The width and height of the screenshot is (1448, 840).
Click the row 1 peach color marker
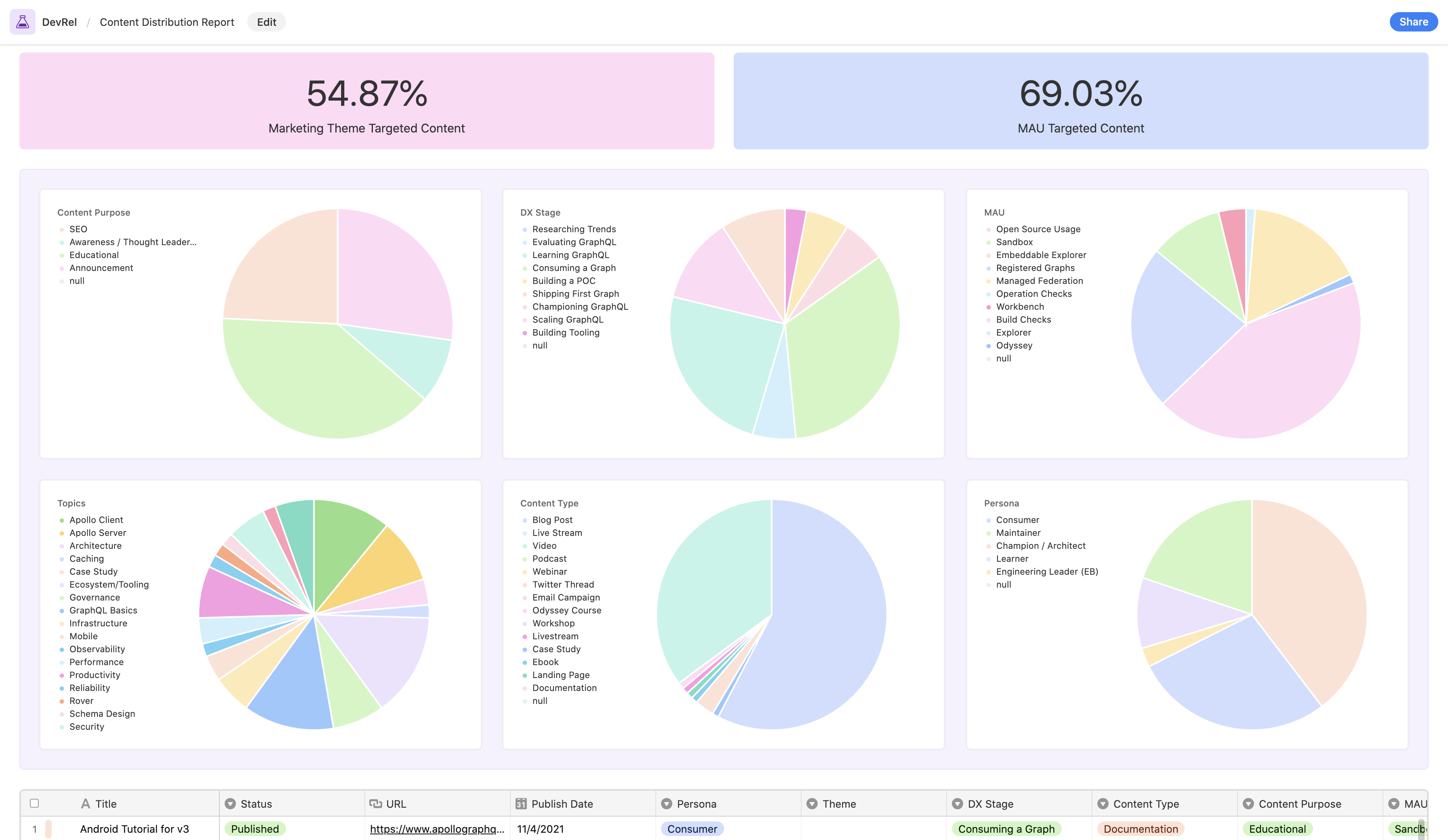click(49, 829)
